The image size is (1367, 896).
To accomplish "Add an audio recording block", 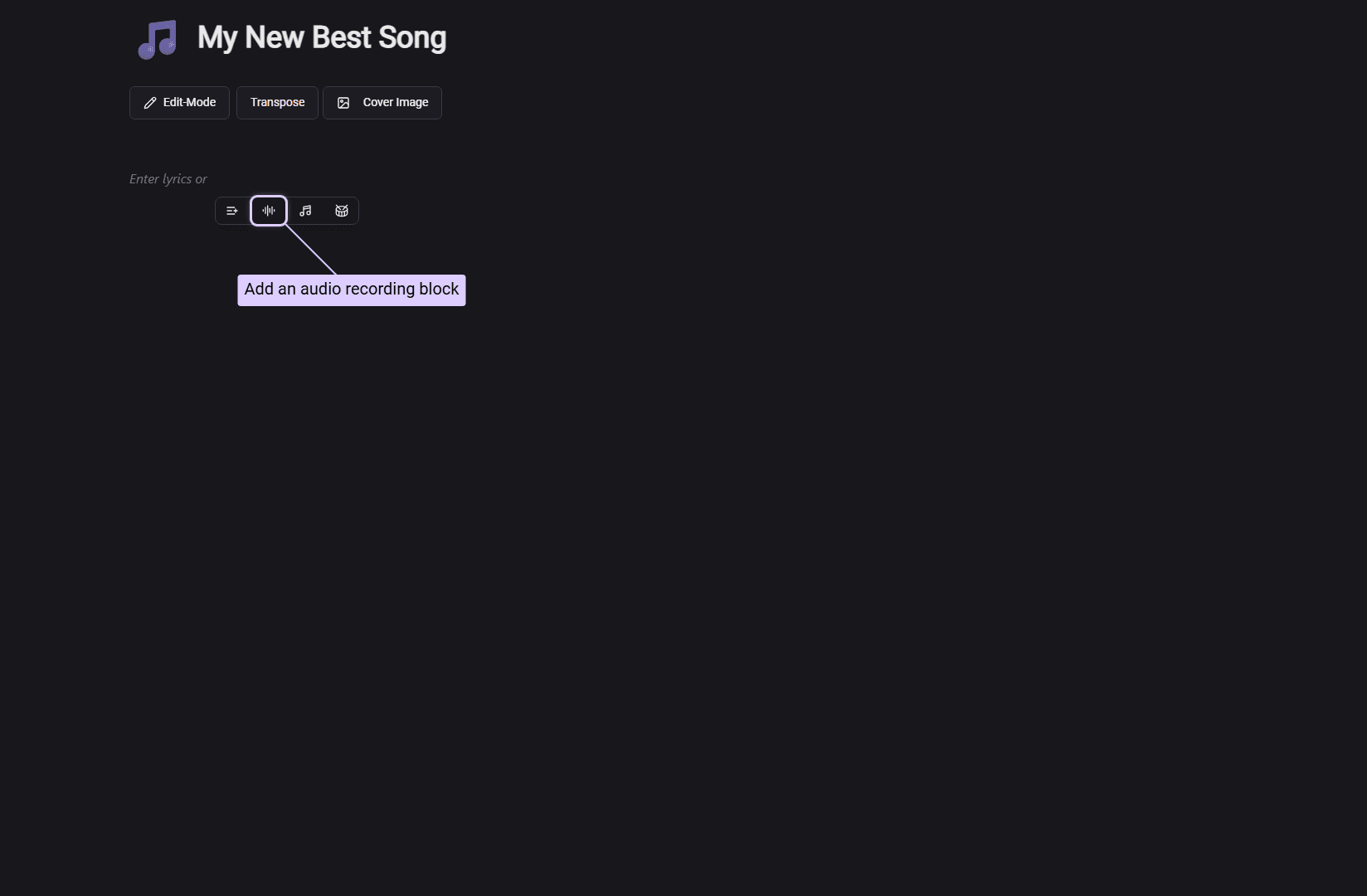I will point(269,211).
